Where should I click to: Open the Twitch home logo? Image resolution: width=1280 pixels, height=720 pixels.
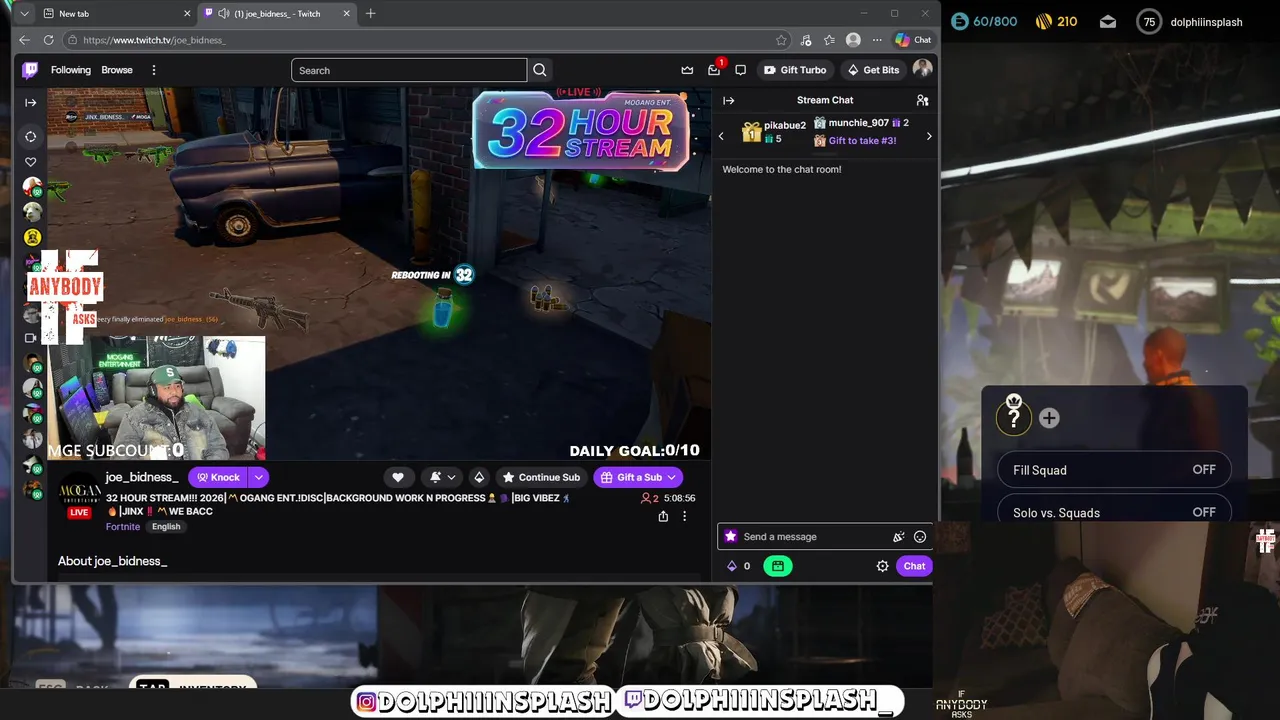pos(31,70)
